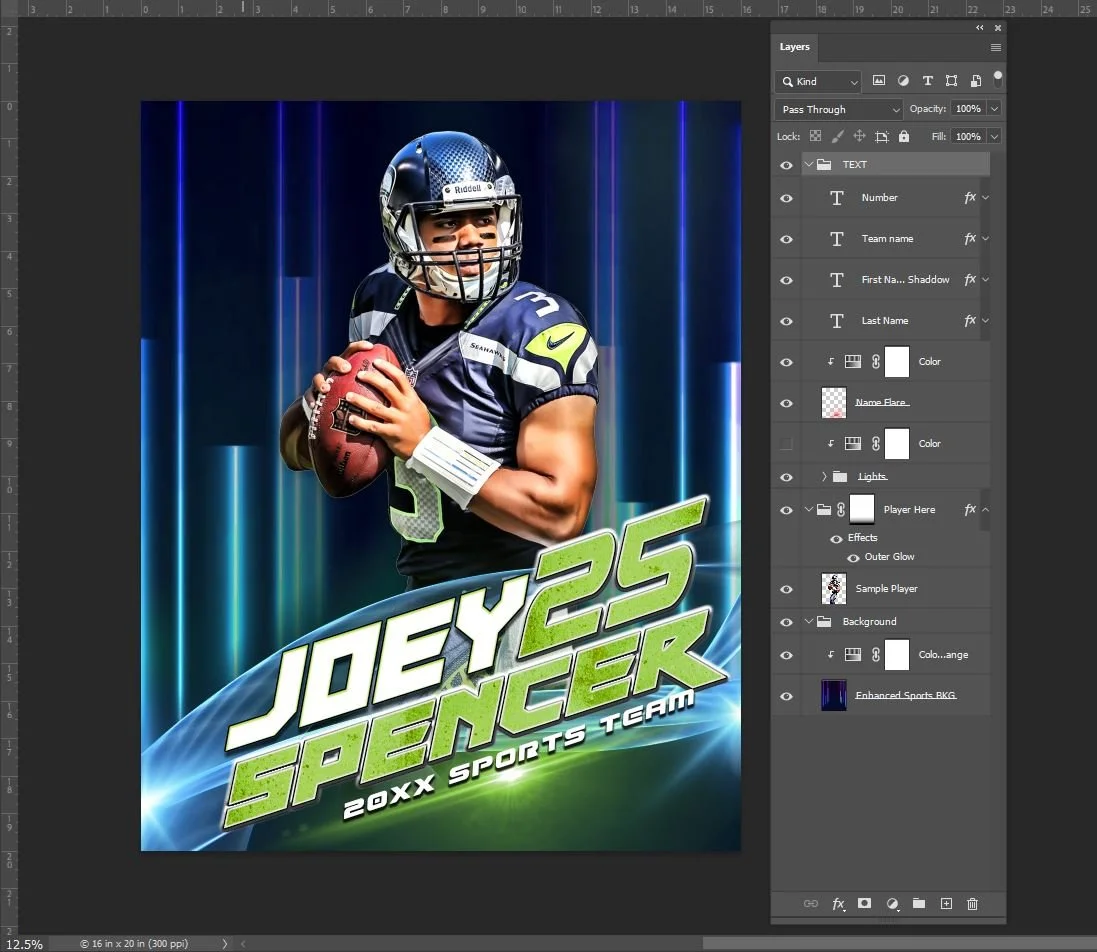Create new fill or adjustment layer
The image size is (1097, 952).
pyautogui.click(x=892, y=904)
